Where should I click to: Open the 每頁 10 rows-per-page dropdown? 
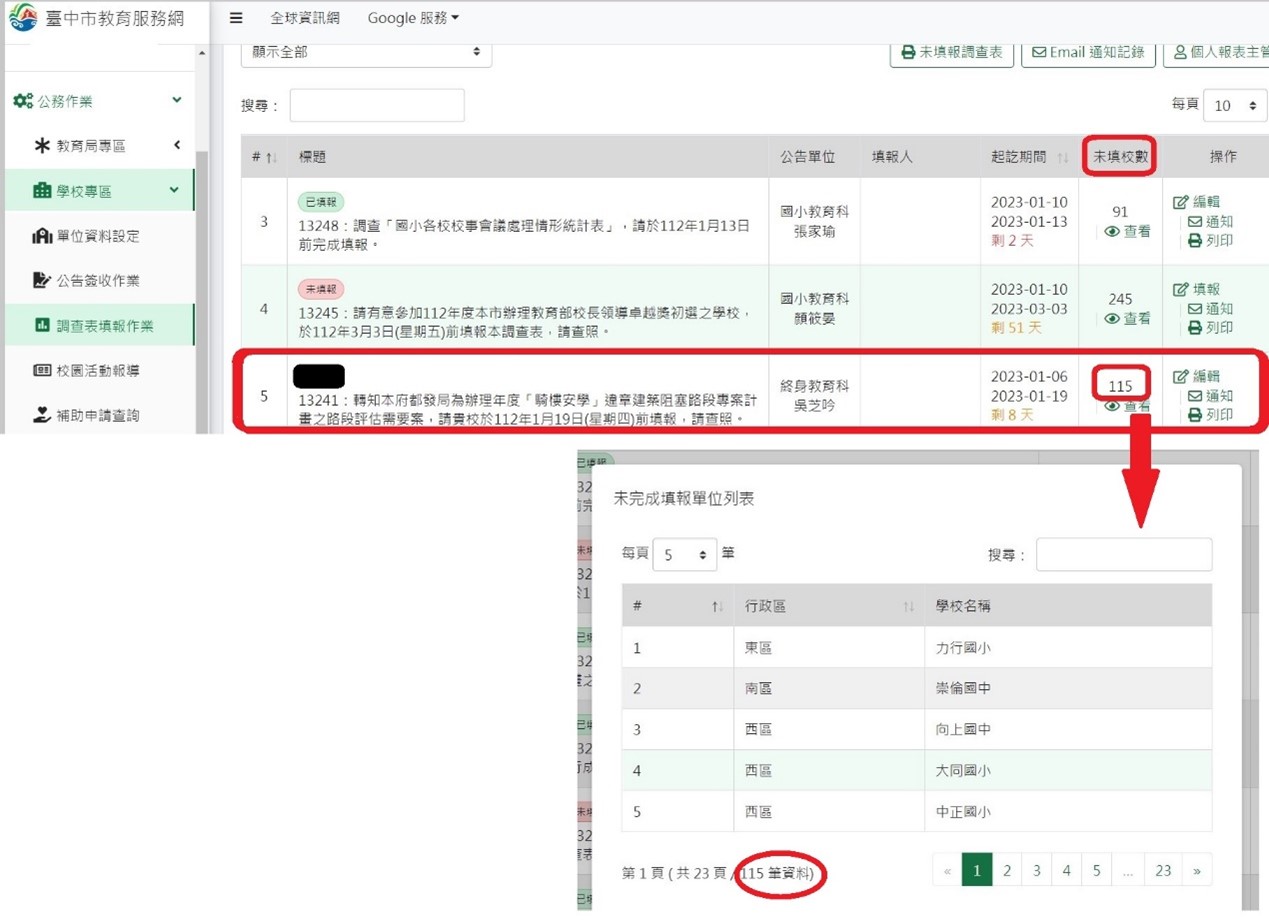[1235, 106]
